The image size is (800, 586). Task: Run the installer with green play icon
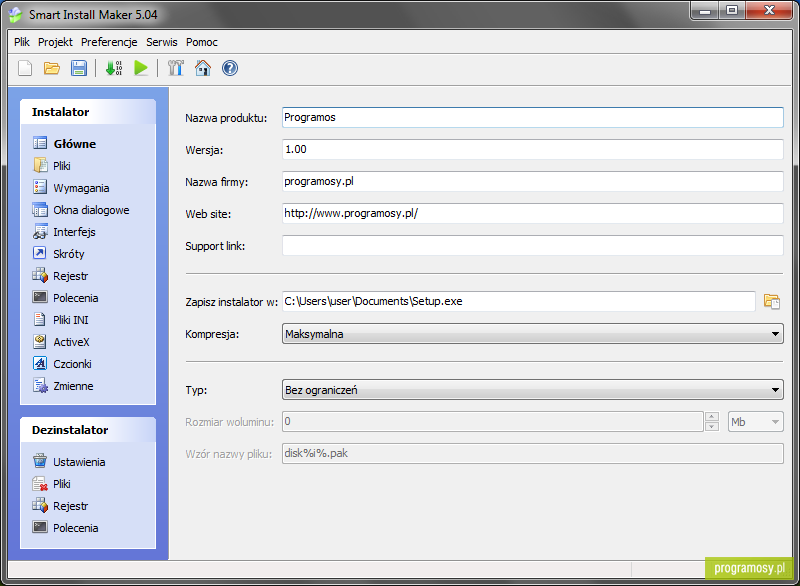point(141,68)
